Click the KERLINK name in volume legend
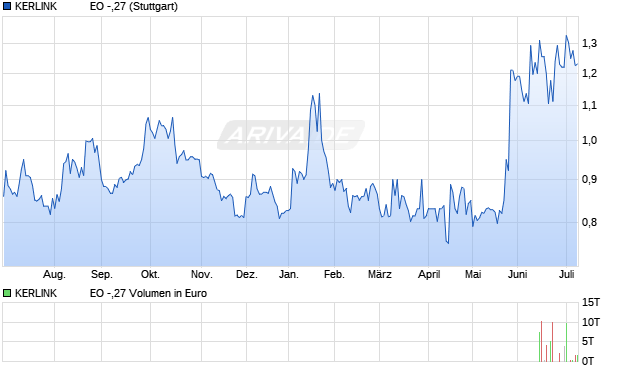This screenshot has width=620, height=371. tap(36, 293)
